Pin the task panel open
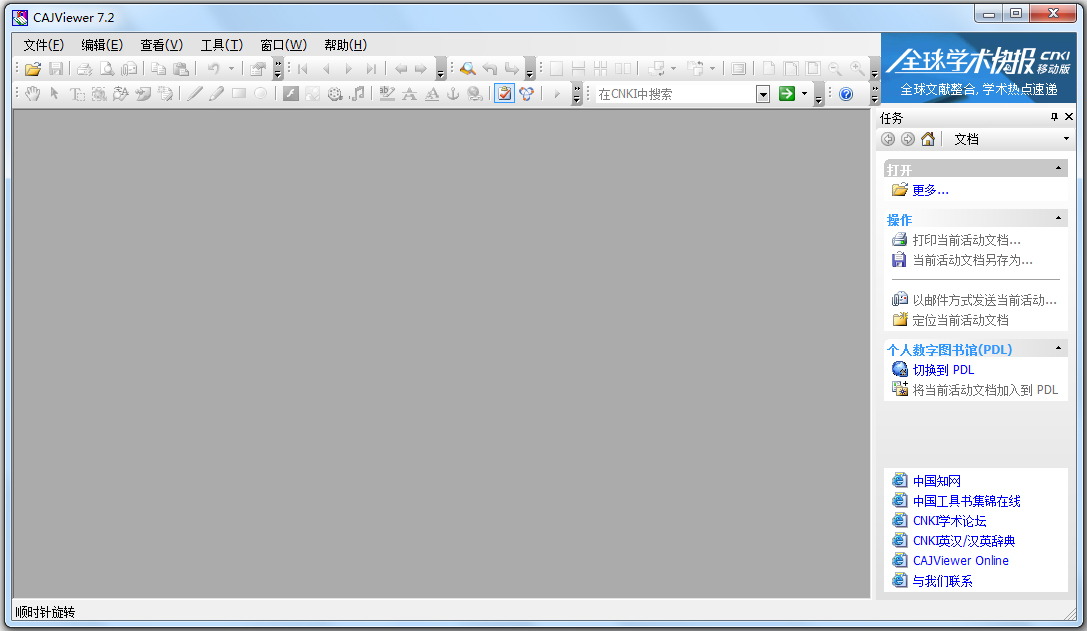The width and height of the screenshot is (1087, 631). coord(1055,116)
